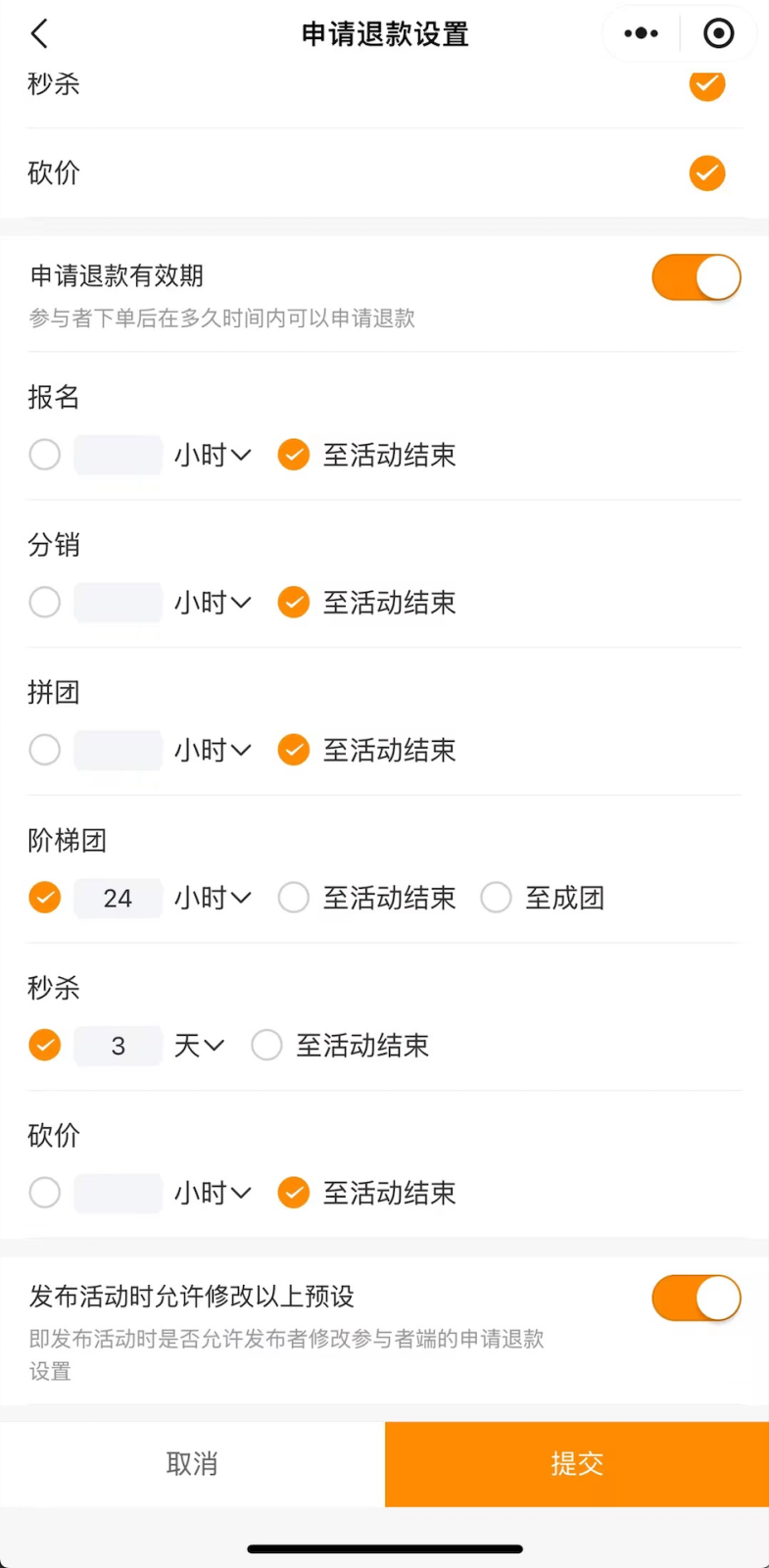Uncheck the 砍价 orange checkmark at top

(707, 173)
